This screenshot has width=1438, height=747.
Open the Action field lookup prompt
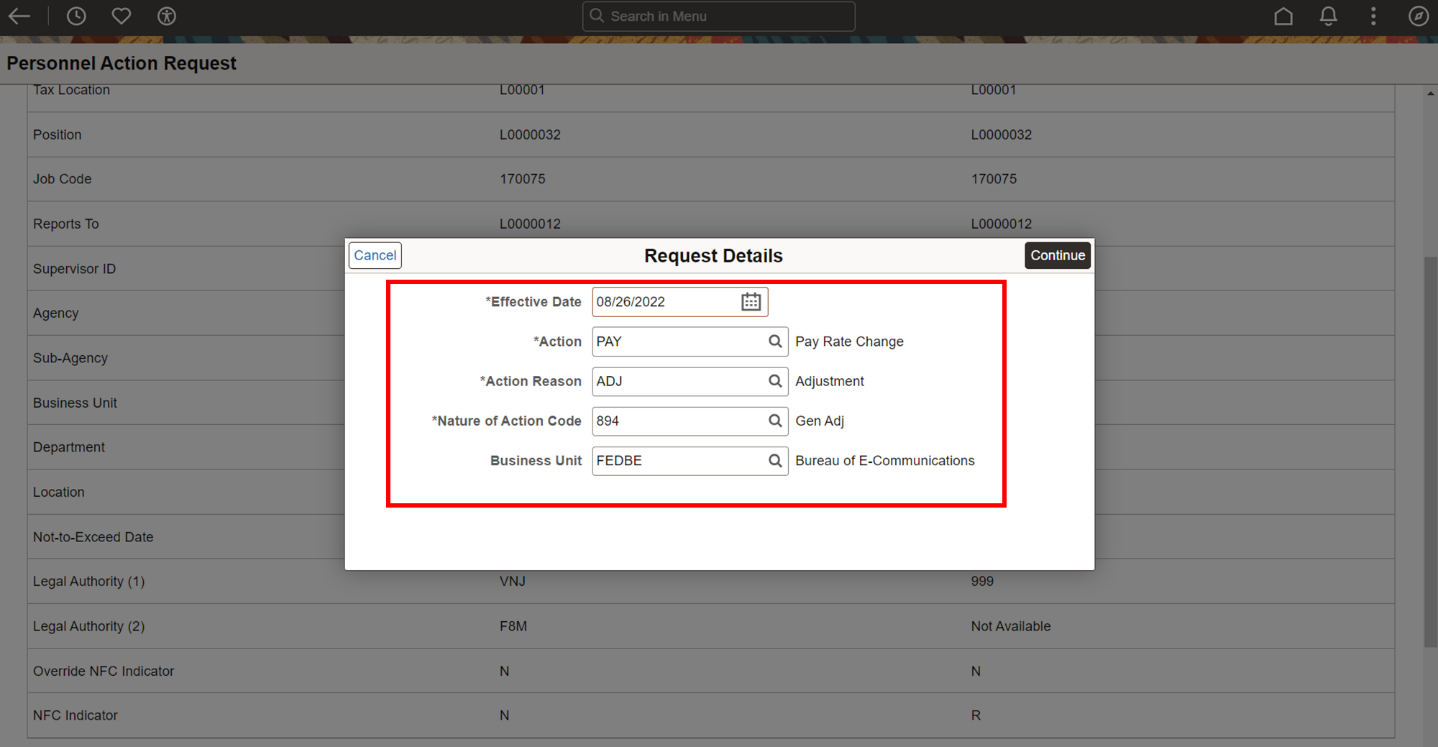point(775,341)
